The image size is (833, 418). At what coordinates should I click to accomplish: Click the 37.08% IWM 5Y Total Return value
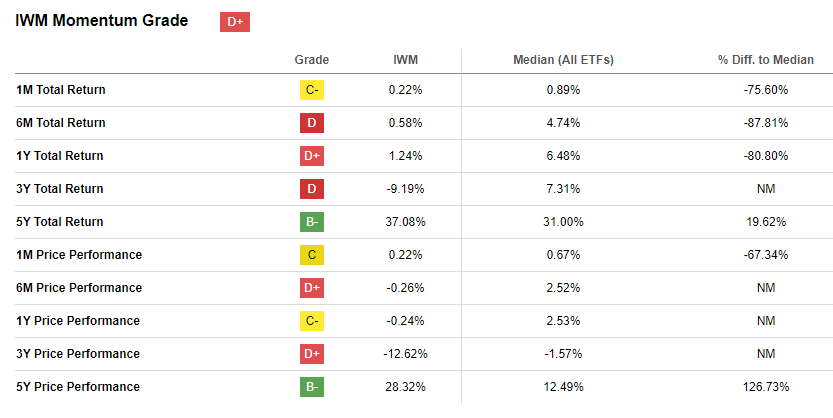coord(406,222)
